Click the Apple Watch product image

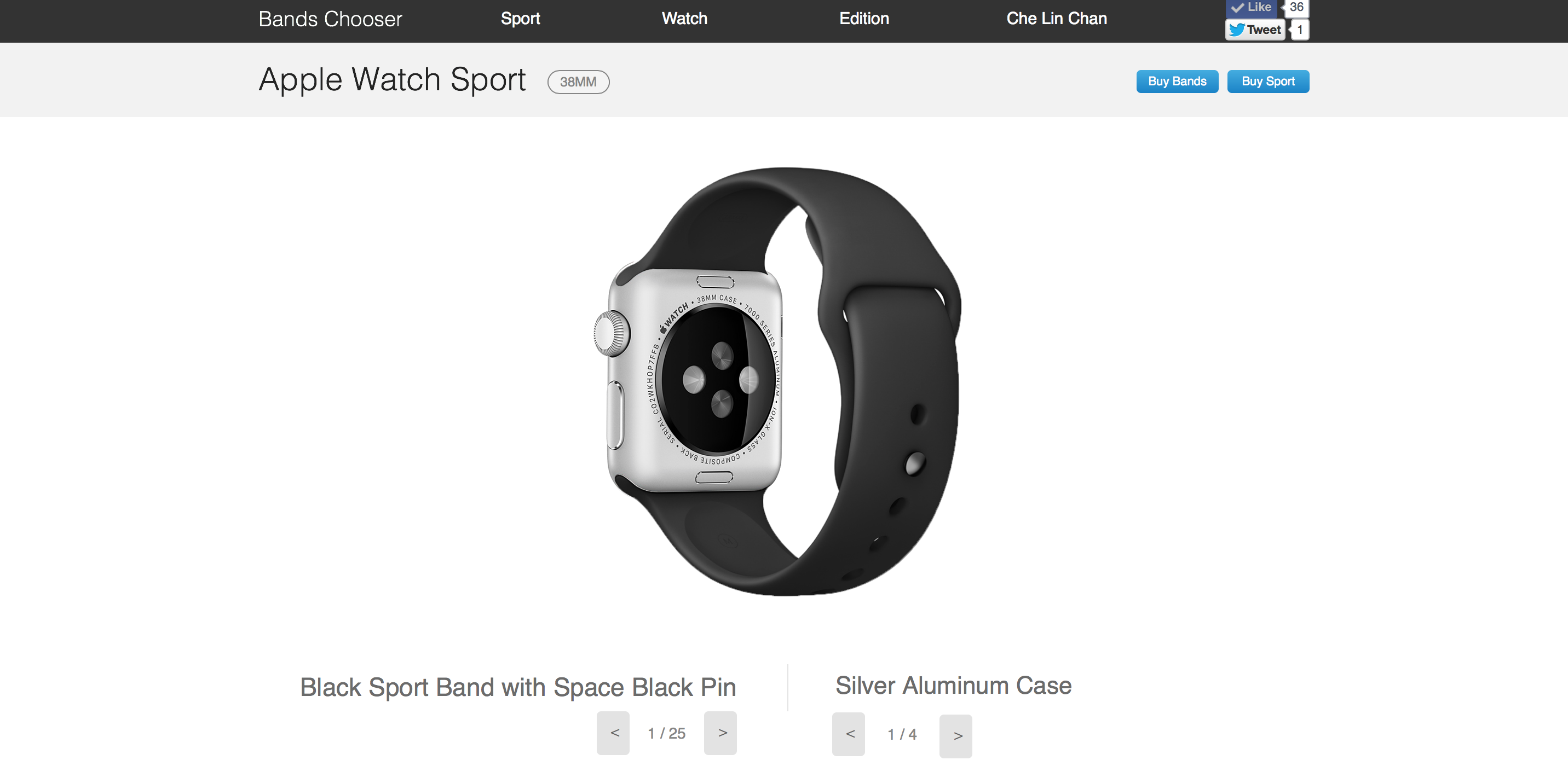tap(778, 381)
